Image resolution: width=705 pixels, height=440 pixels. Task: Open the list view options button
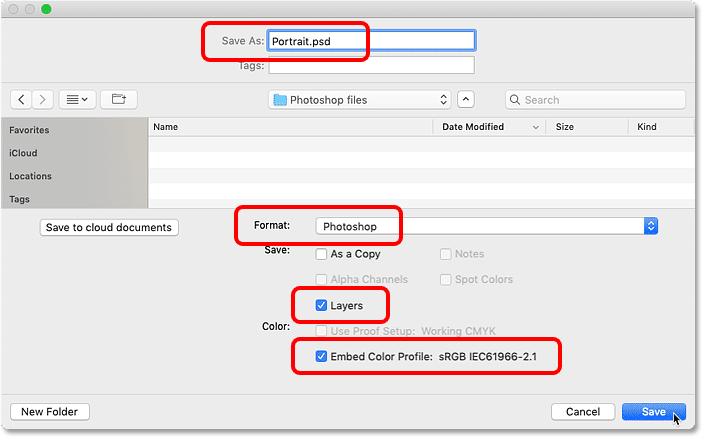[x=77, y=99]
